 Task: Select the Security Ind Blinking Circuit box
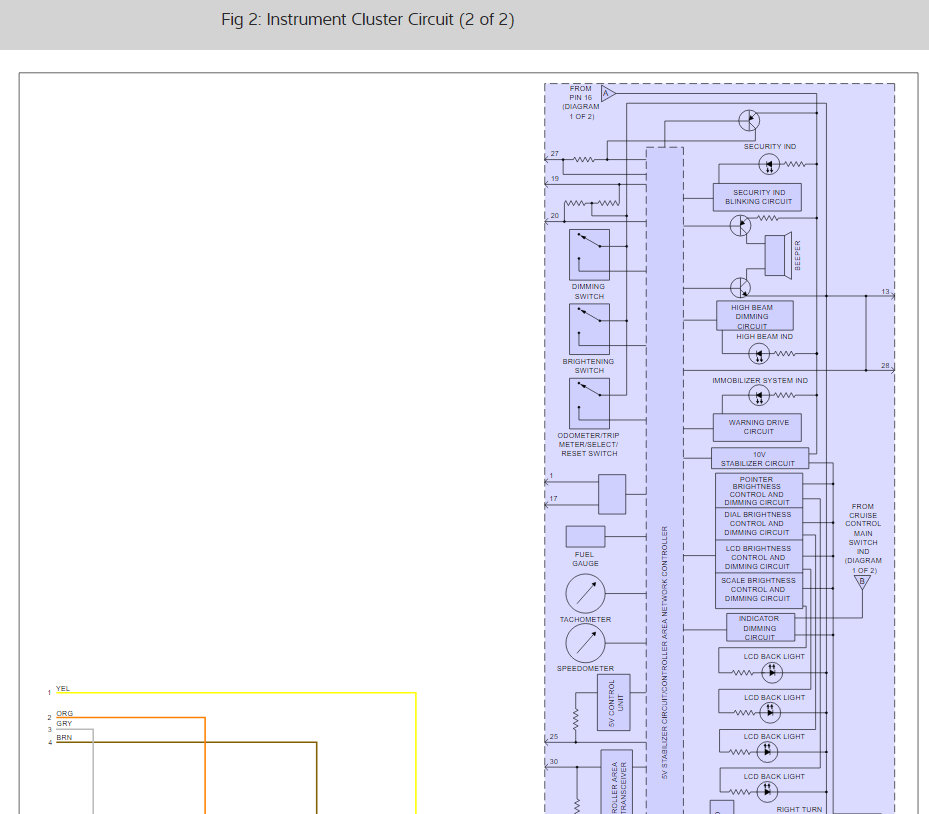(x=757, y=197)
